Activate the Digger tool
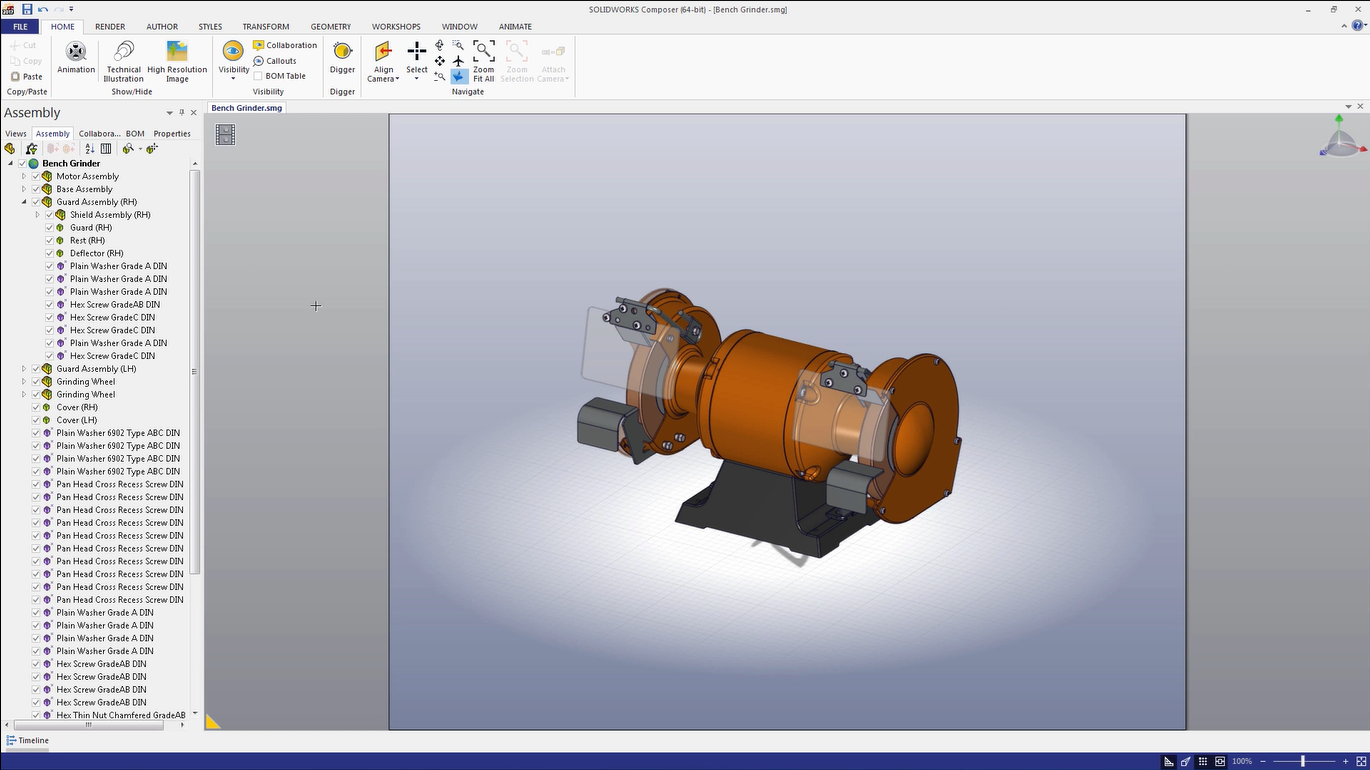The width and height of the screenshot is (1370, 770). (342, 51)
